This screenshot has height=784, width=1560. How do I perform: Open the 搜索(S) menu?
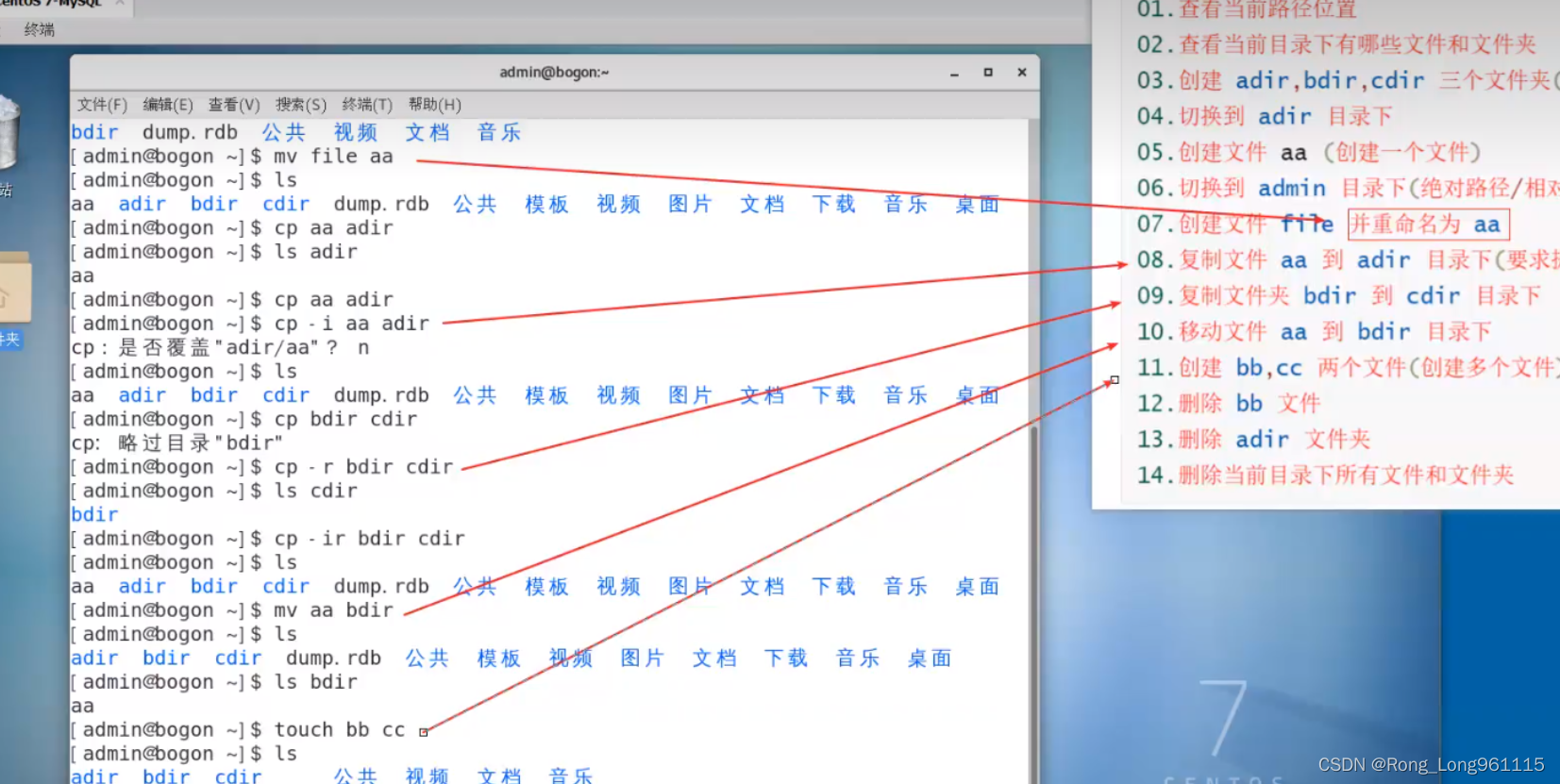301,105
